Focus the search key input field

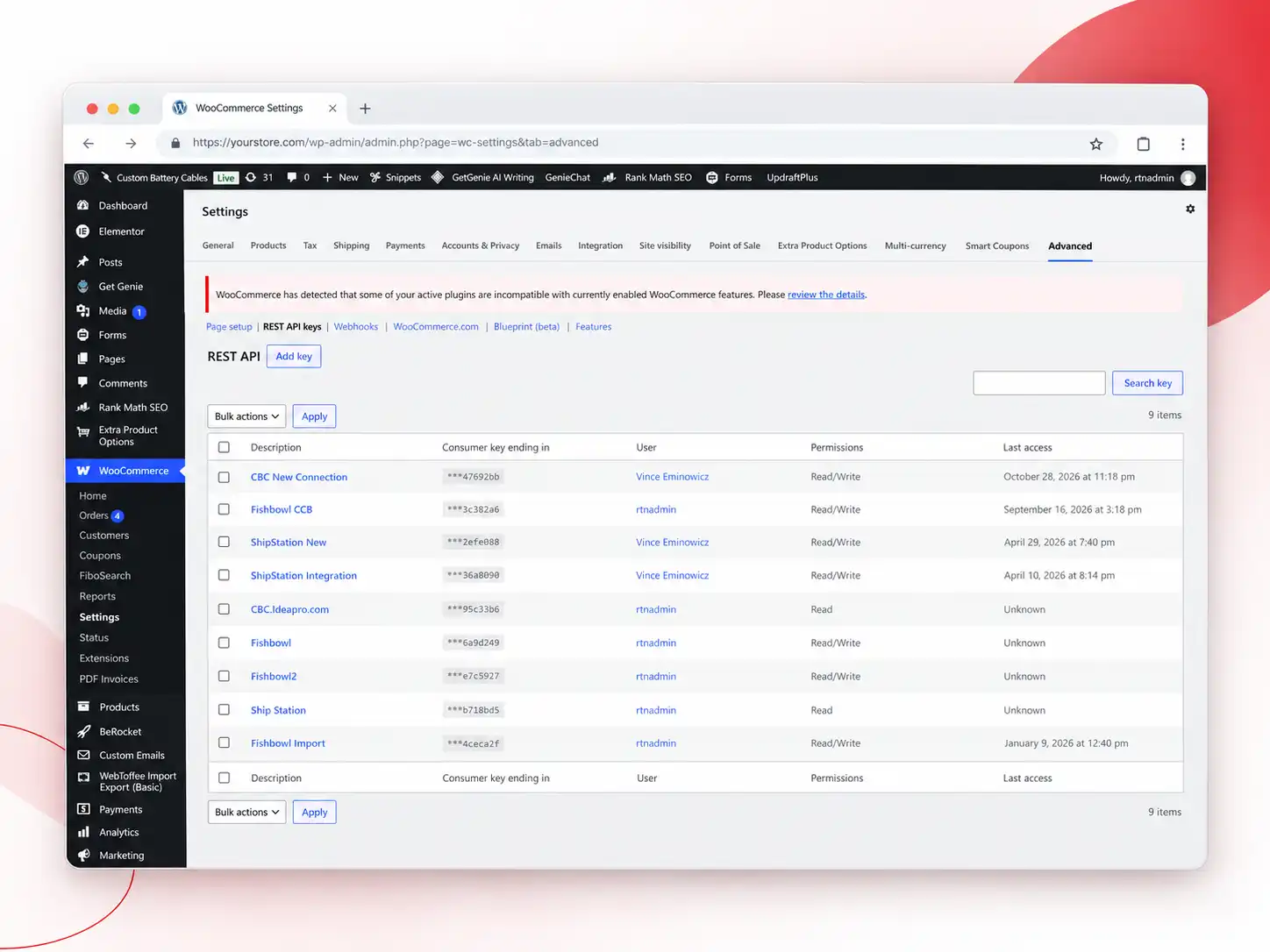(x=1038, y=383)
